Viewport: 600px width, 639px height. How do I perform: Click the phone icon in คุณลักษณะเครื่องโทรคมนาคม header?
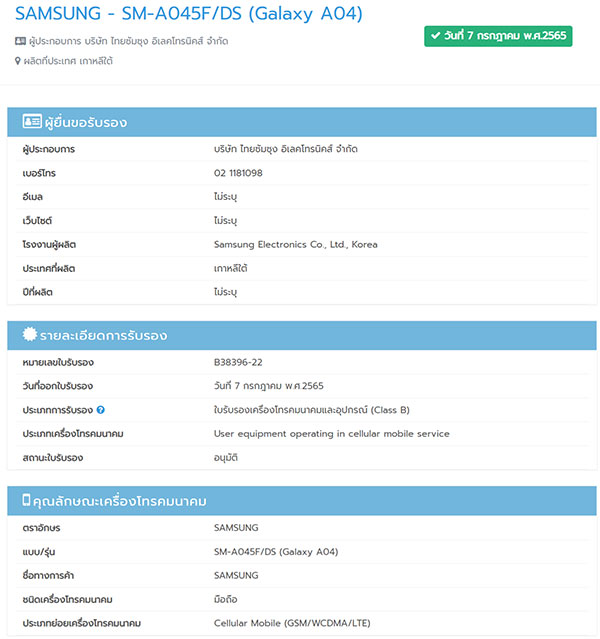click(x=26, y=500)
